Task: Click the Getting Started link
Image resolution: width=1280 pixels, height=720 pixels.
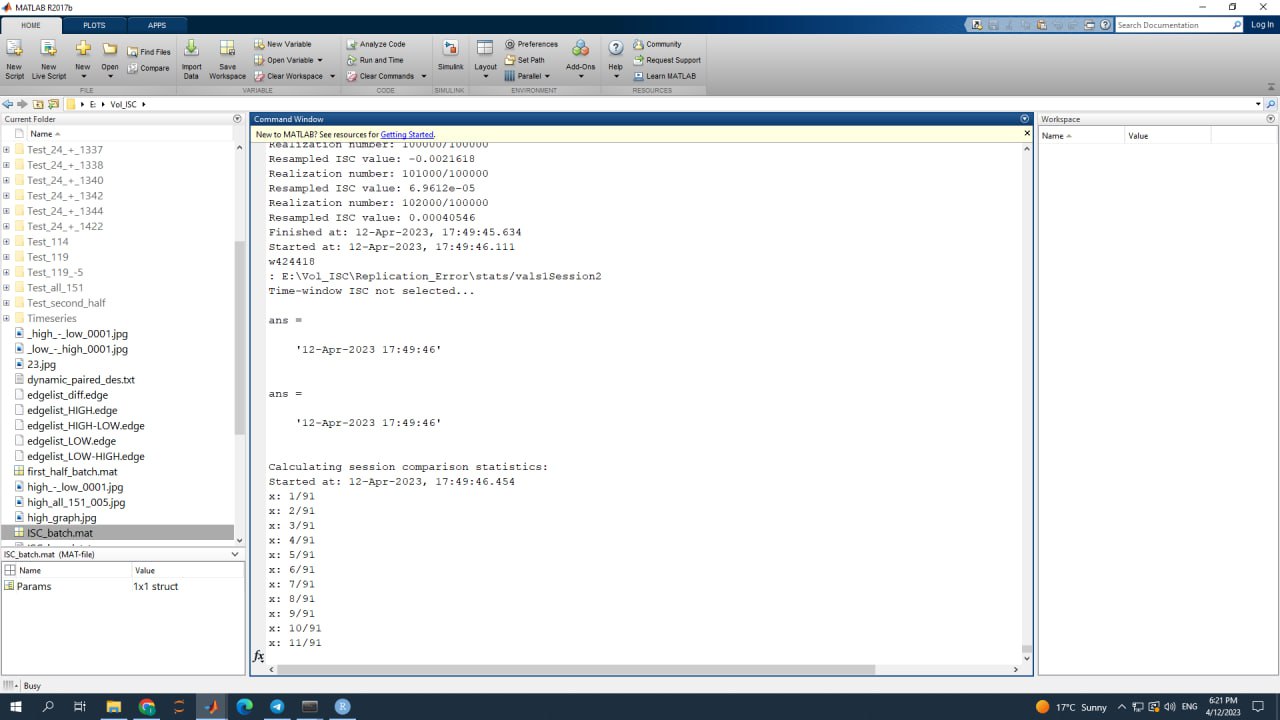Action: (407, 134)
